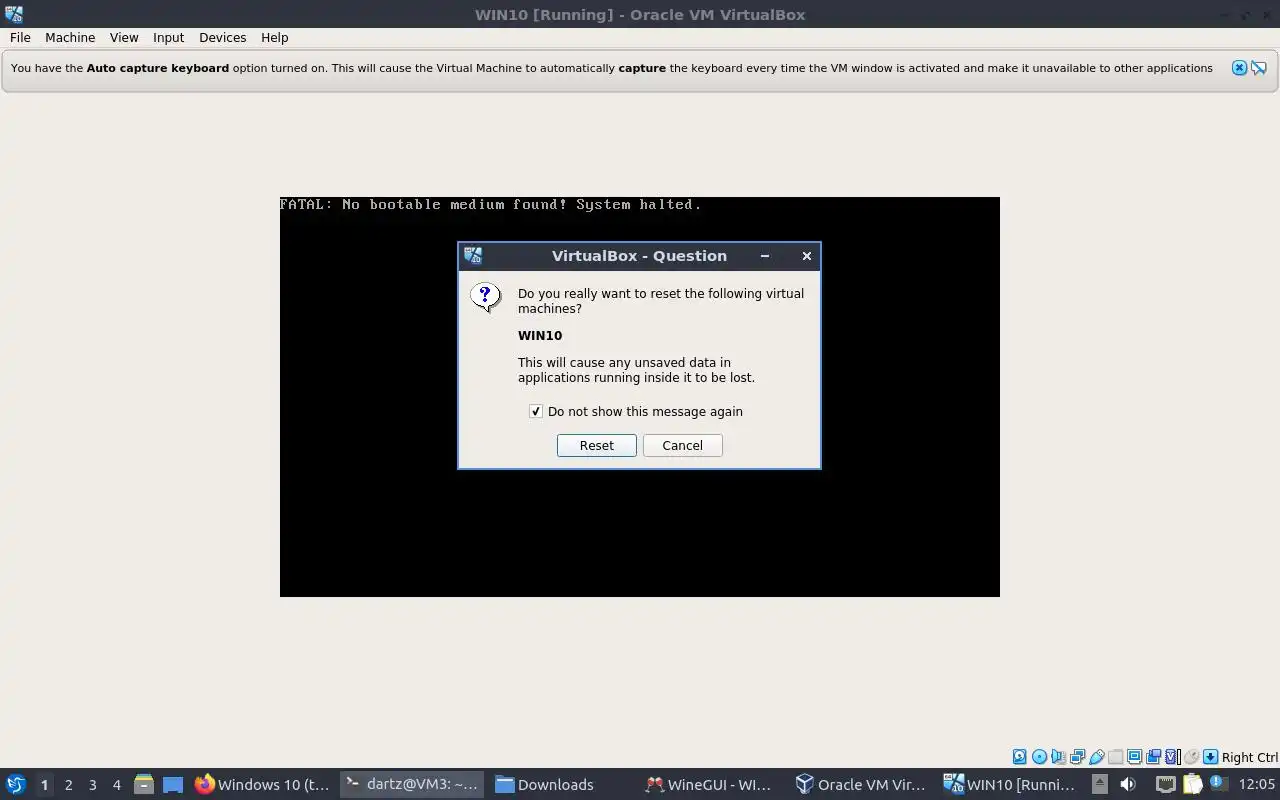Click the VirtualBox icon in dialog title bar
The image size is (1280, 800).
[x=473, y=256]
